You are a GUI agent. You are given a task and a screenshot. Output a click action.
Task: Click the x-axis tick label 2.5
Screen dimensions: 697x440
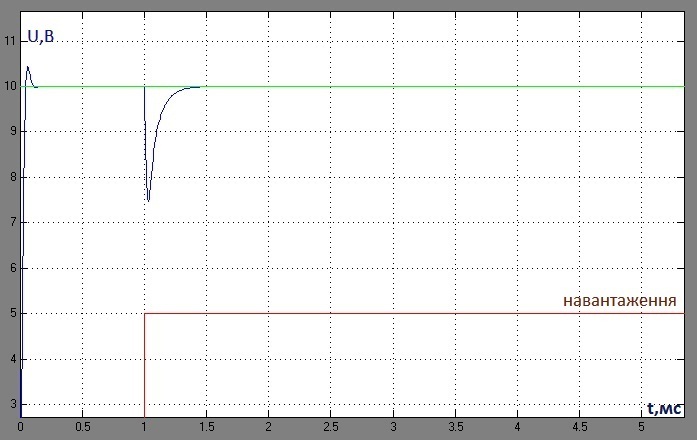(x=331, y=427)
